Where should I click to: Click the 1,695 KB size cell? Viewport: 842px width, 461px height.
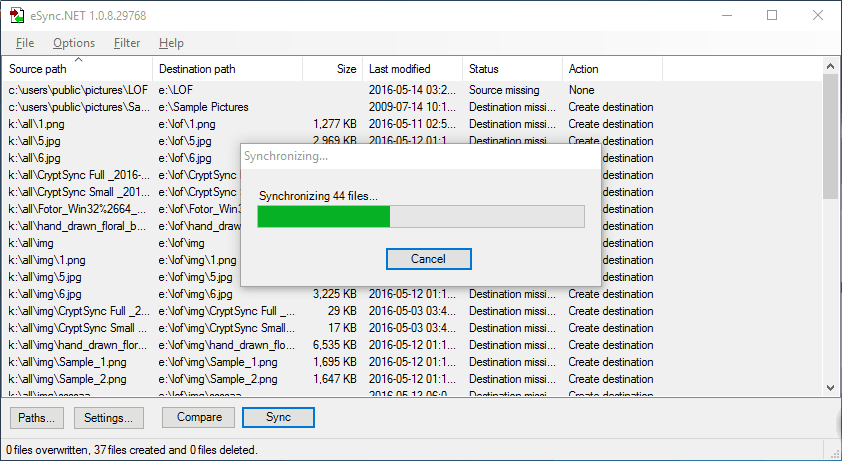tap(335, 362)
